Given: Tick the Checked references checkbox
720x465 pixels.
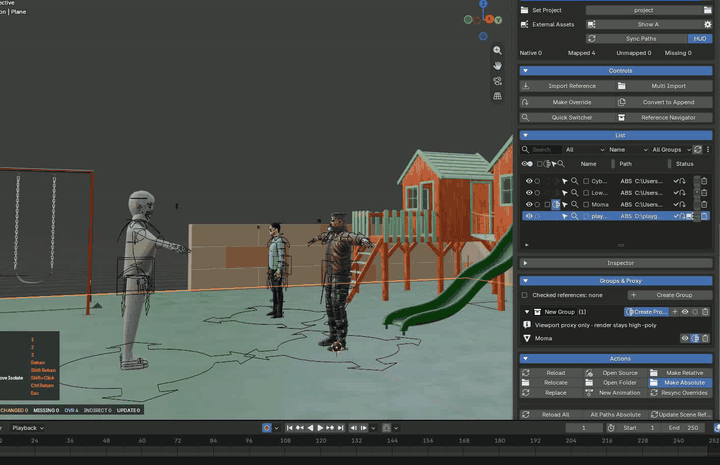Looking at the screenshot, I should (524, 295).
